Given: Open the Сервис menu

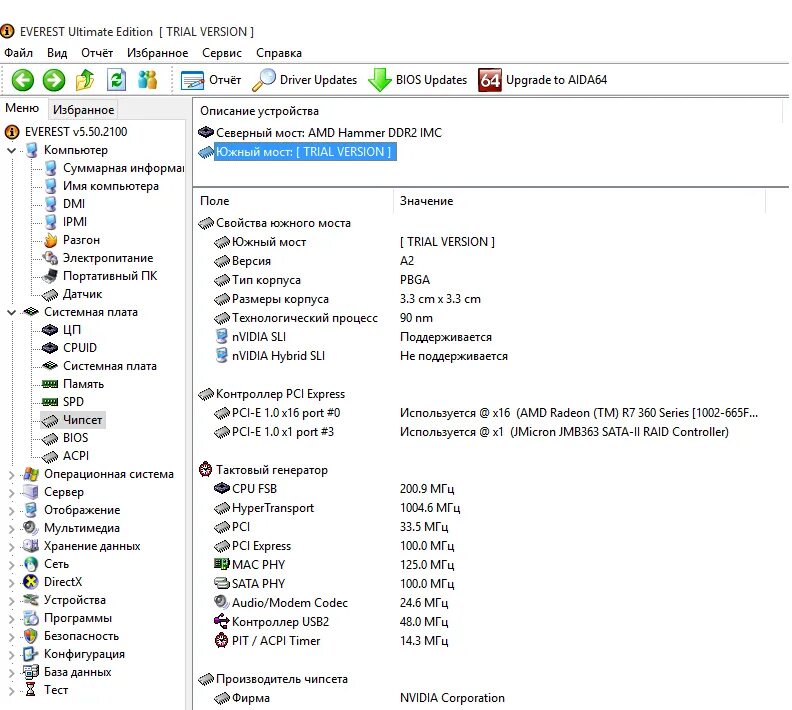Looking at the screenshot, I should tap(222, 53).
